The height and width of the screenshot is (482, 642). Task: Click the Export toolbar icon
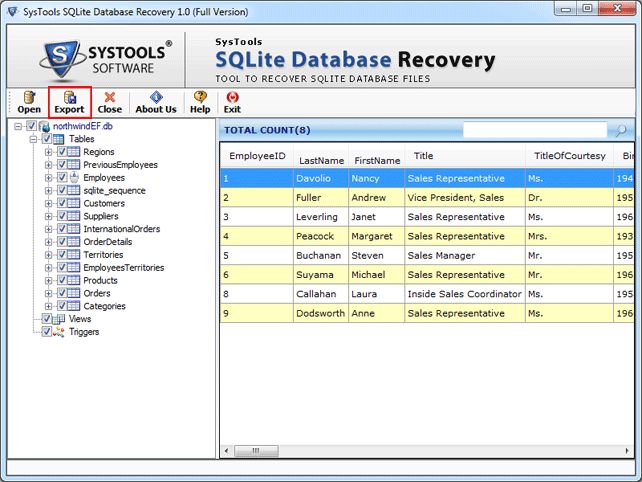click(69, 101)
